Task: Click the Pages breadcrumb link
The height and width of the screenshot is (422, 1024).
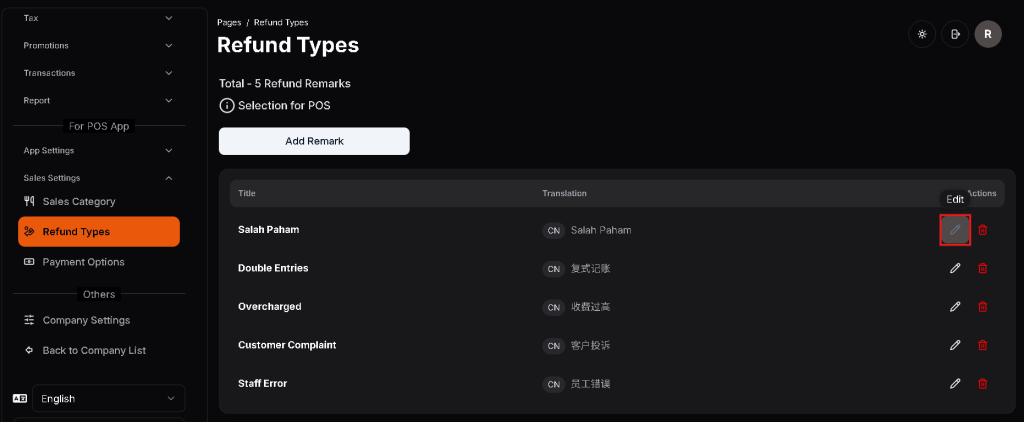Action: coord(229,22)
